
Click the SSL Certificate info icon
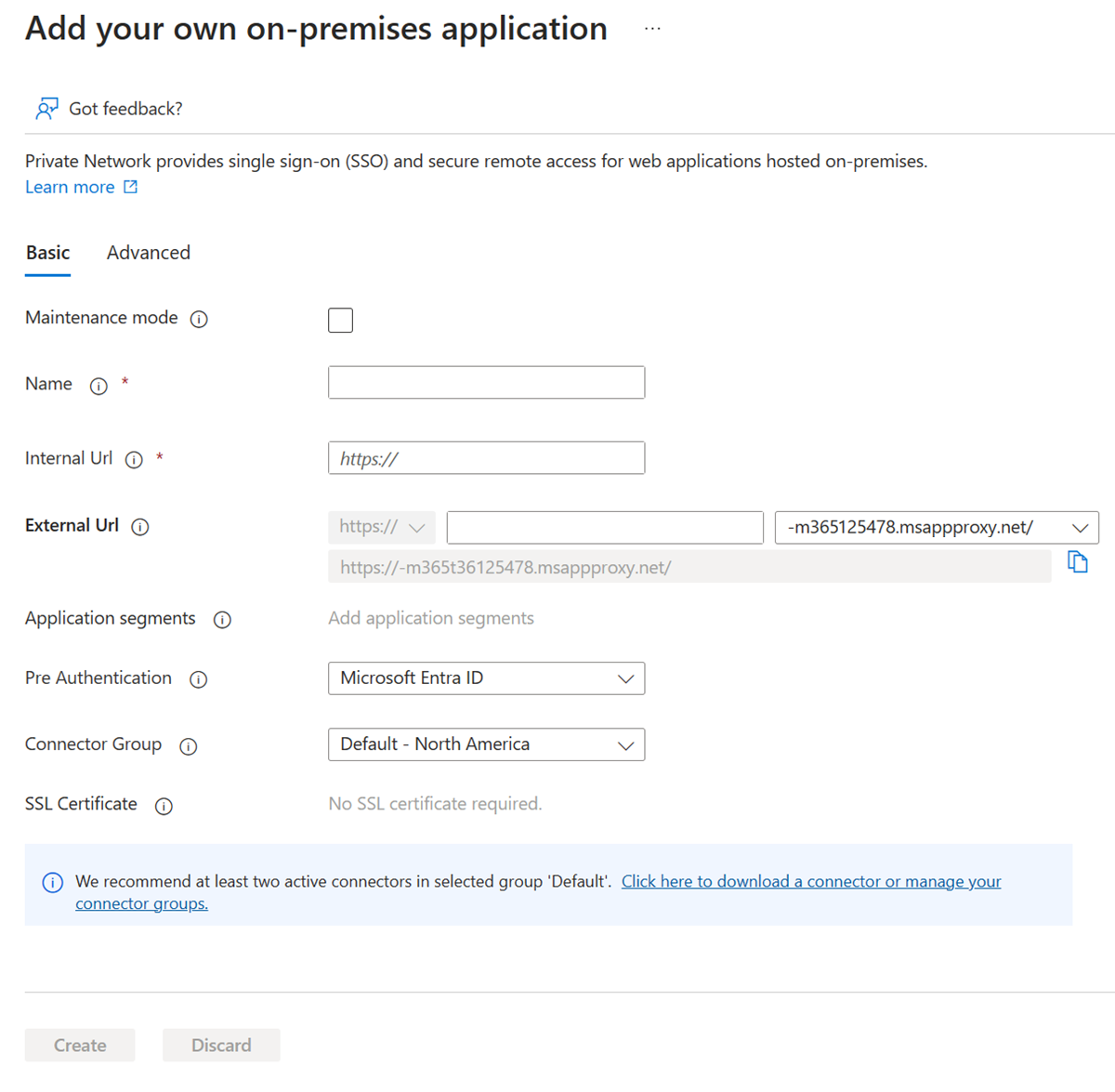[164, 807]
